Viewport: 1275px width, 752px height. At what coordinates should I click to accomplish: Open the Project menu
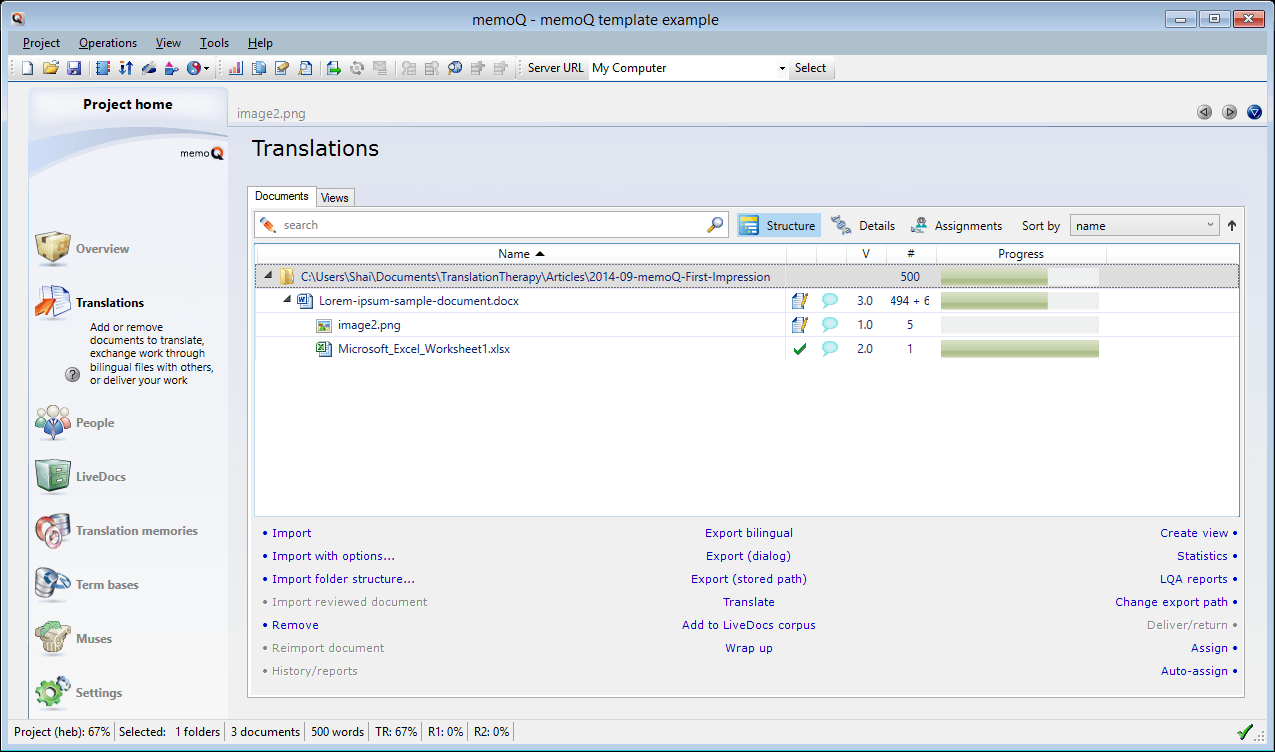[x=41, y=43]
